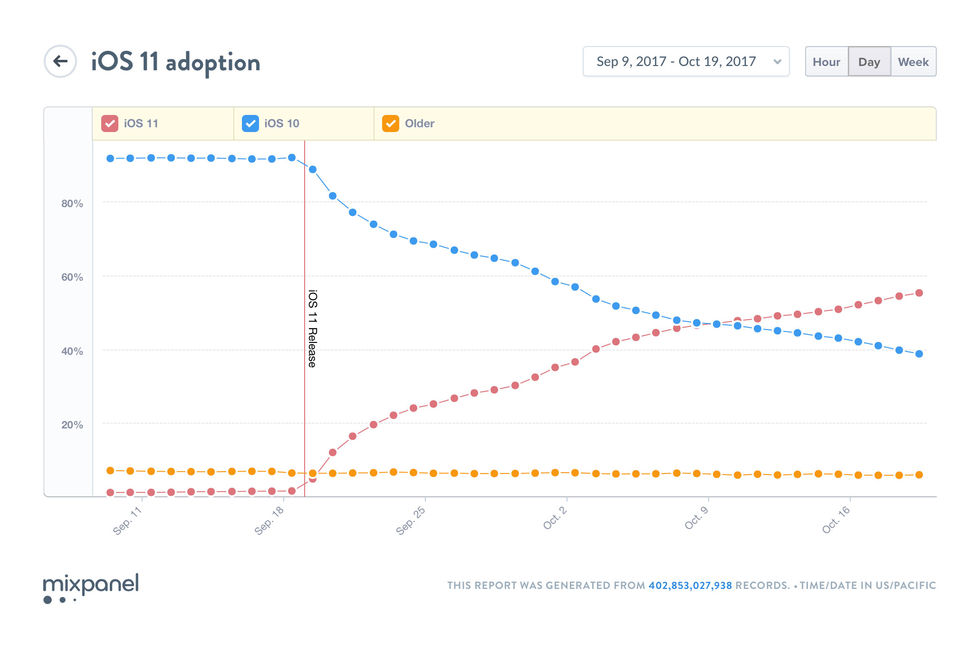Switch to the Week view
The image size is (980, 645).
pos(913,62)
